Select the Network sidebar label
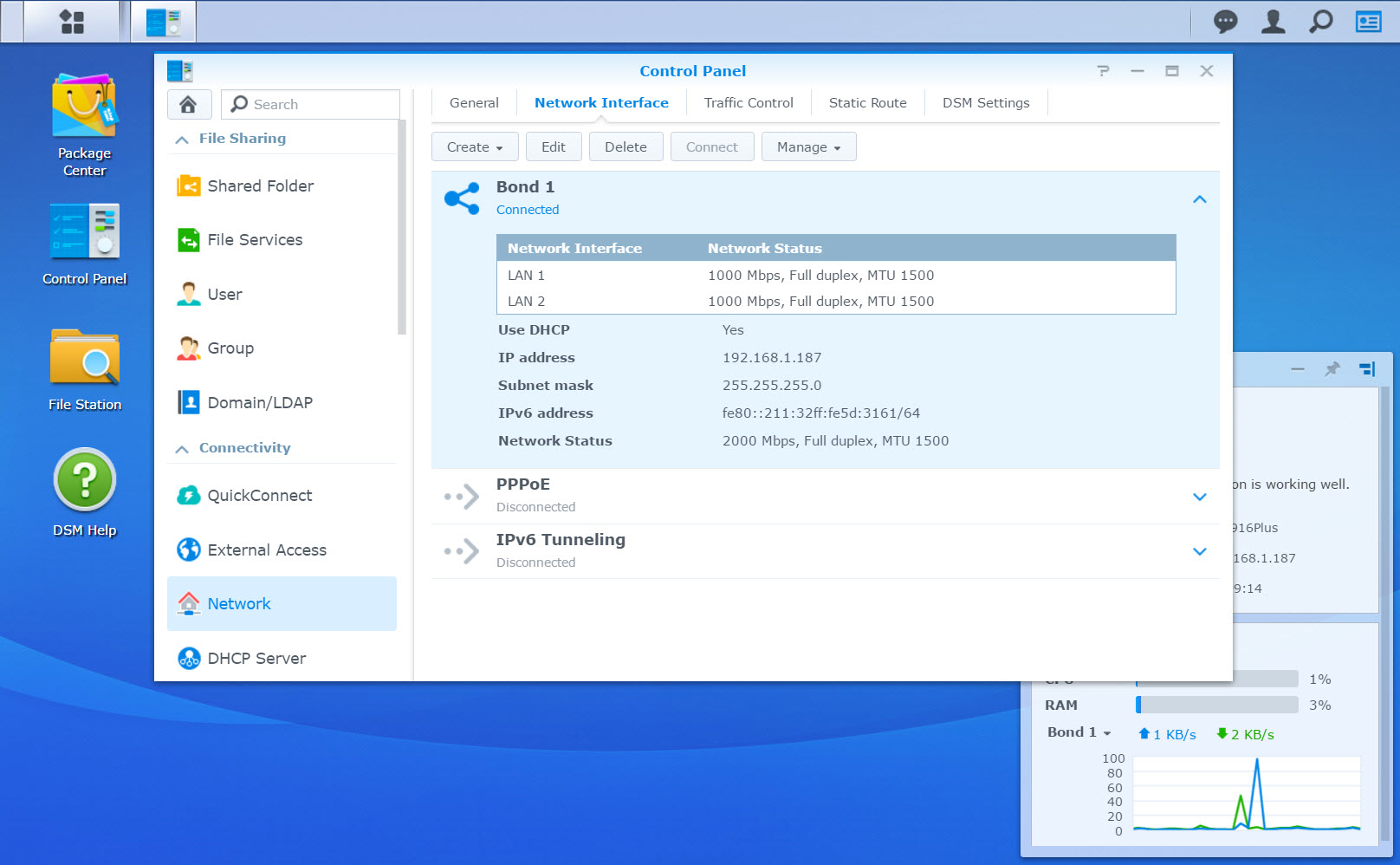The width and height of the screenshot is (1400, 865). 239,603
